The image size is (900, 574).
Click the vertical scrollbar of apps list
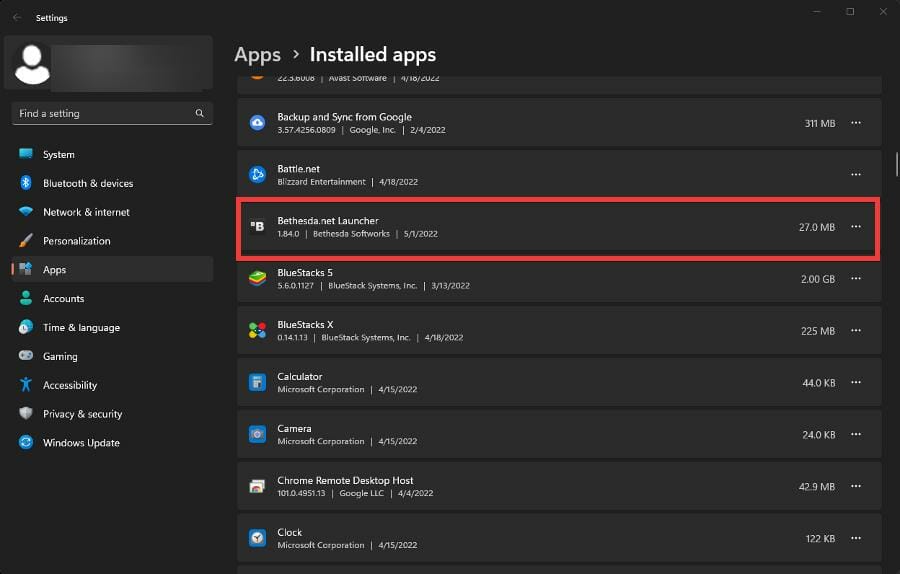(897, 162)
